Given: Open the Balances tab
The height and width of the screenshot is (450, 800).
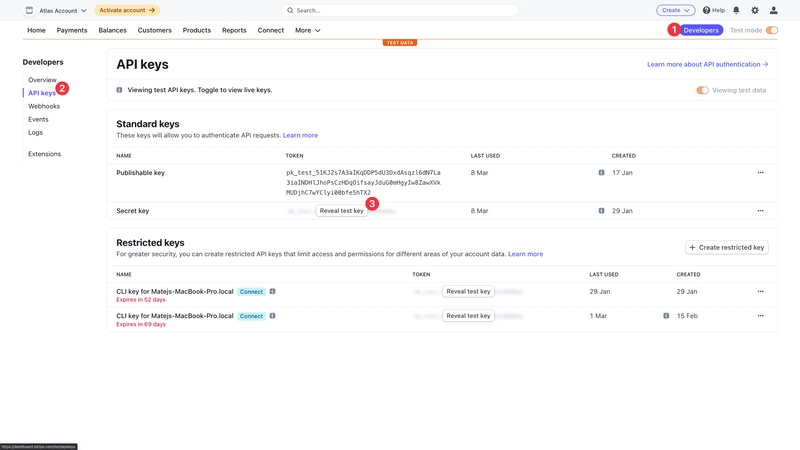Looking at the screenshot, I should pyautogui.click(x=112, y=30).
